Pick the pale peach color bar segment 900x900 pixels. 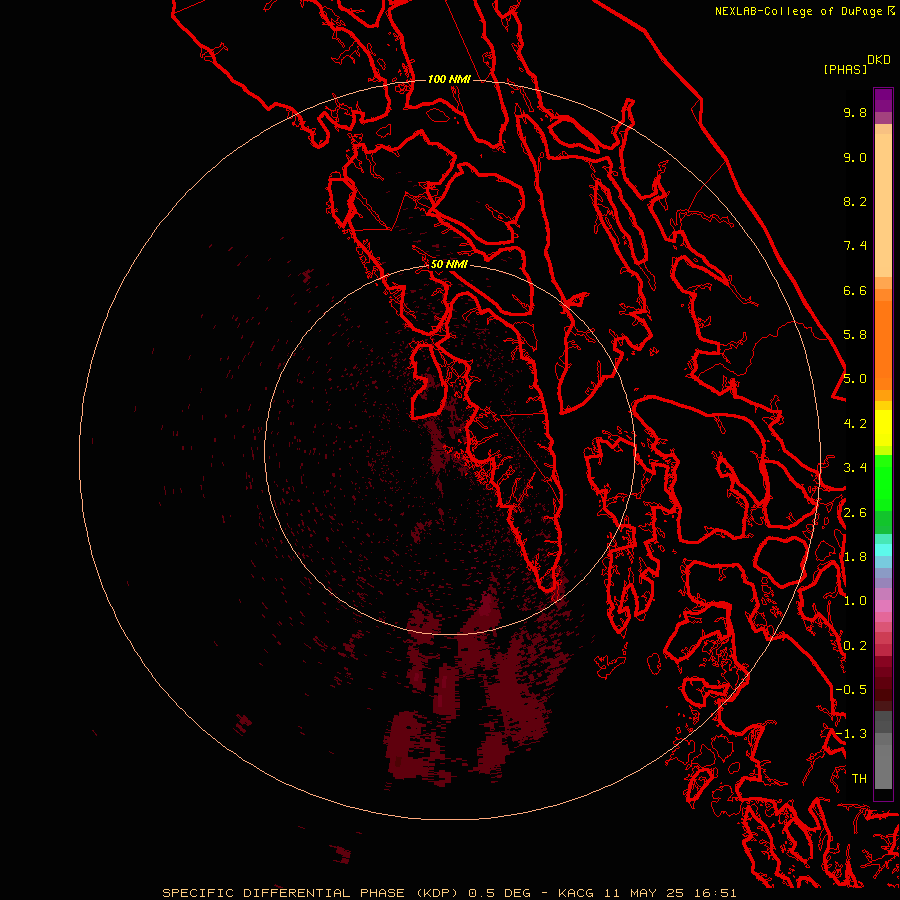coord(883,205)
